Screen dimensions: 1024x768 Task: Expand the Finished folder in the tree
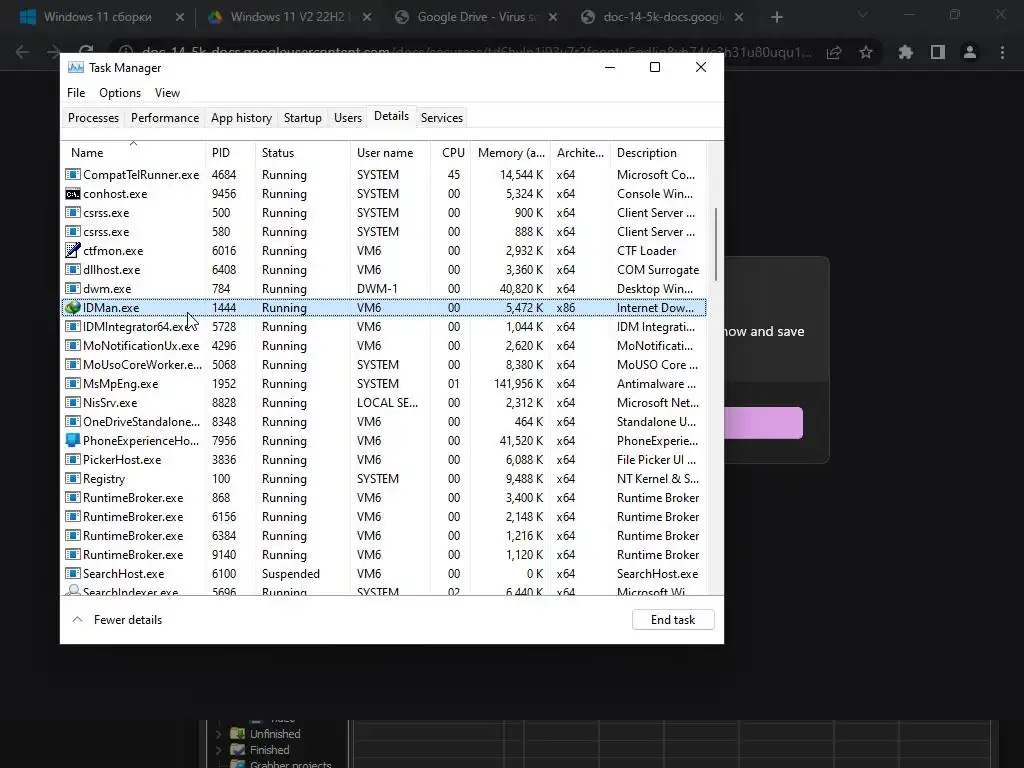click(x=219, y=750)
